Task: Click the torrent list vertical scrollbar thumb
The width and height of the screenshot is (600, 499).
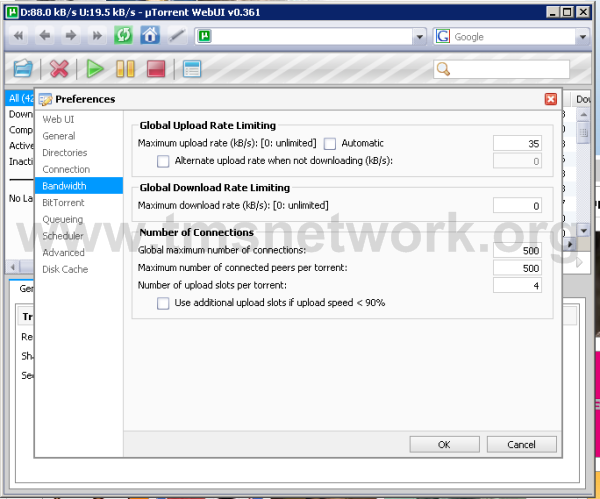Action: [583, 132]
